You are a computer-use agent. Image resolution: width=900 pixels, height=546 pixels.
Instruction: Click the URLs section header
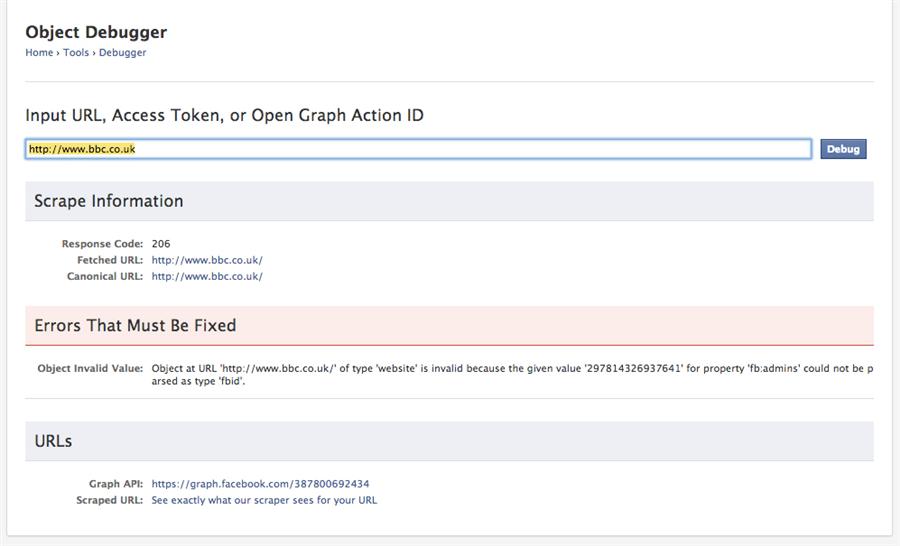53,441
